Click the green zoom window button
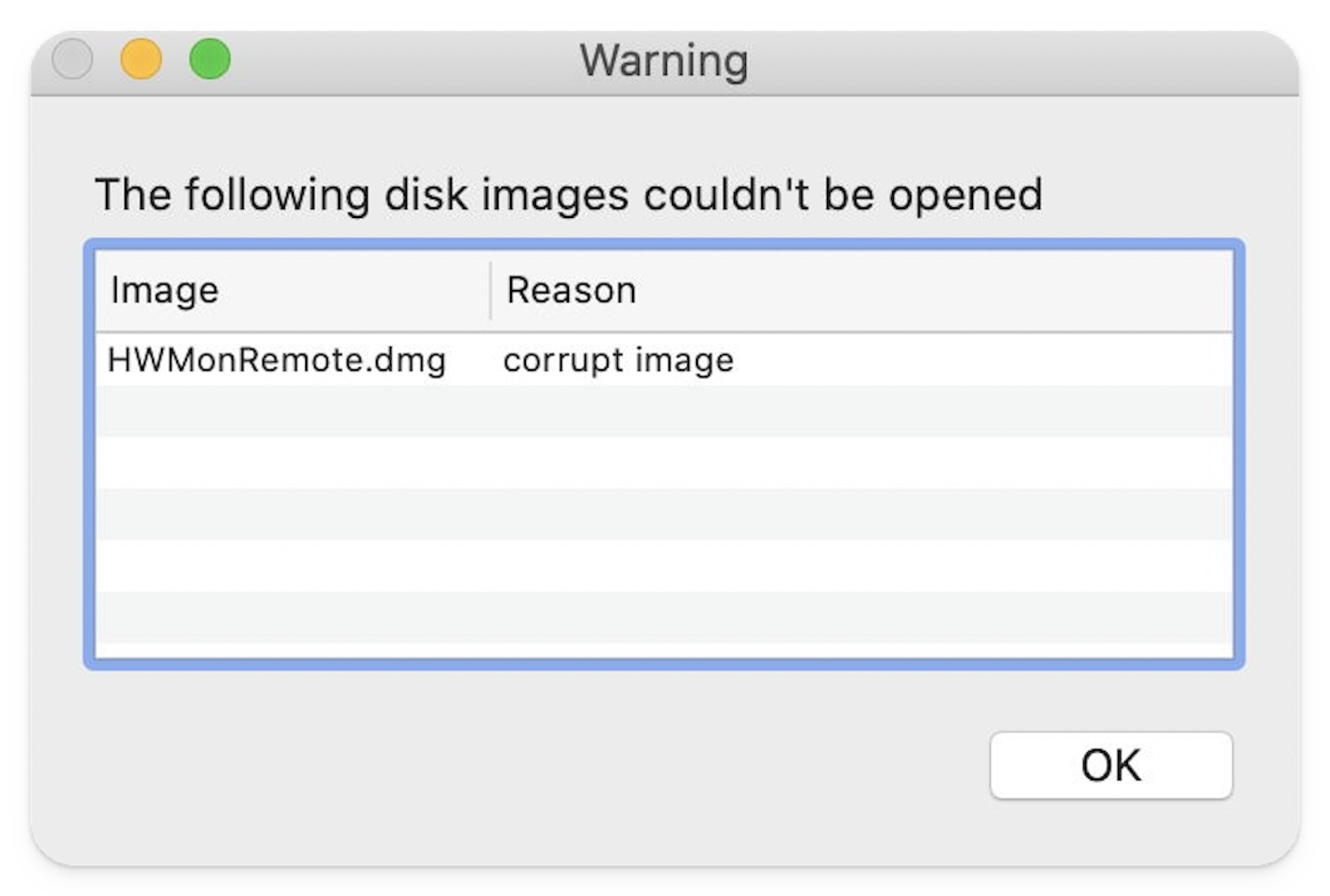This screenshot has width=1330, height=896. pos(210,60)
